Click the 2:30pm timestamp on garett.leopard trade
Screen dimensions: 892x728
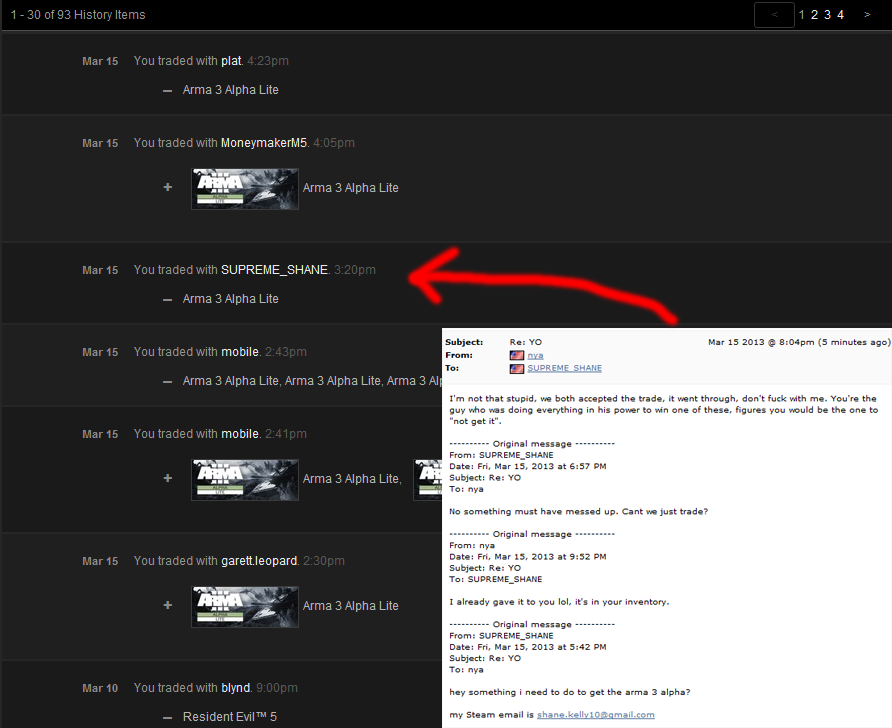[324, 561]
